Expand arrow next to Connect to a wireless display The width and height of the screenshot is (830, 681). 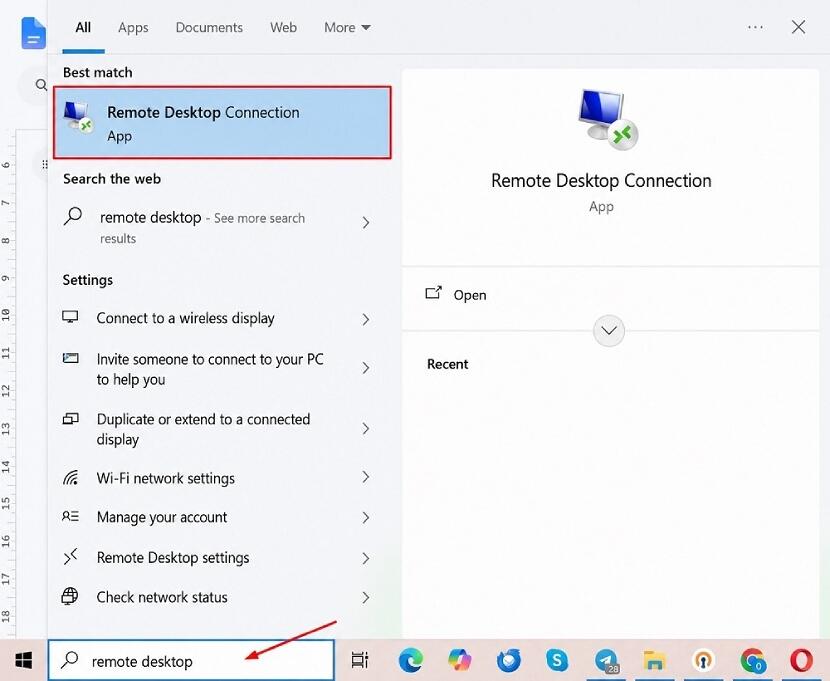[x=366, y=319]
